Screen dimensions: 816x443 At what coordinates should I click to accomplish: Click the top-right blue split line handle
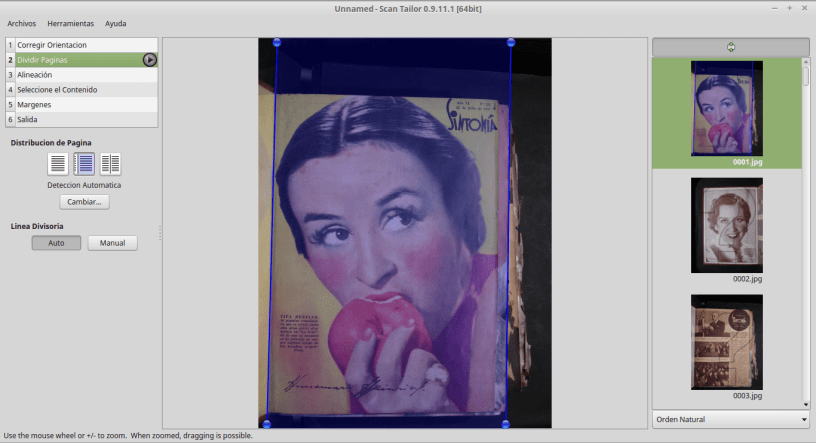coord(511,42)
